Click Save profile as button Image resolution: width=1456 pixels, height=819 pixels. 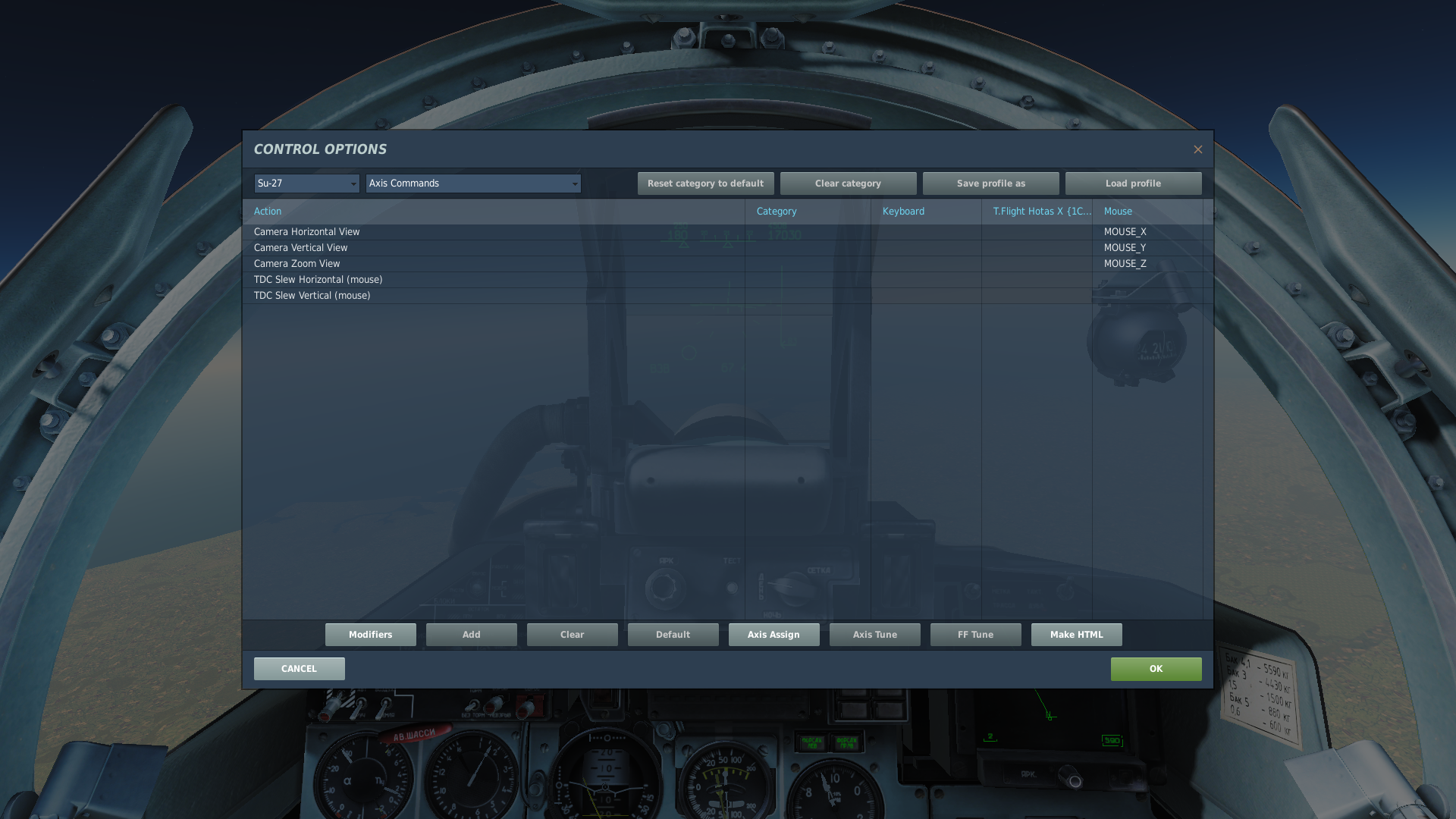(990, 184)
